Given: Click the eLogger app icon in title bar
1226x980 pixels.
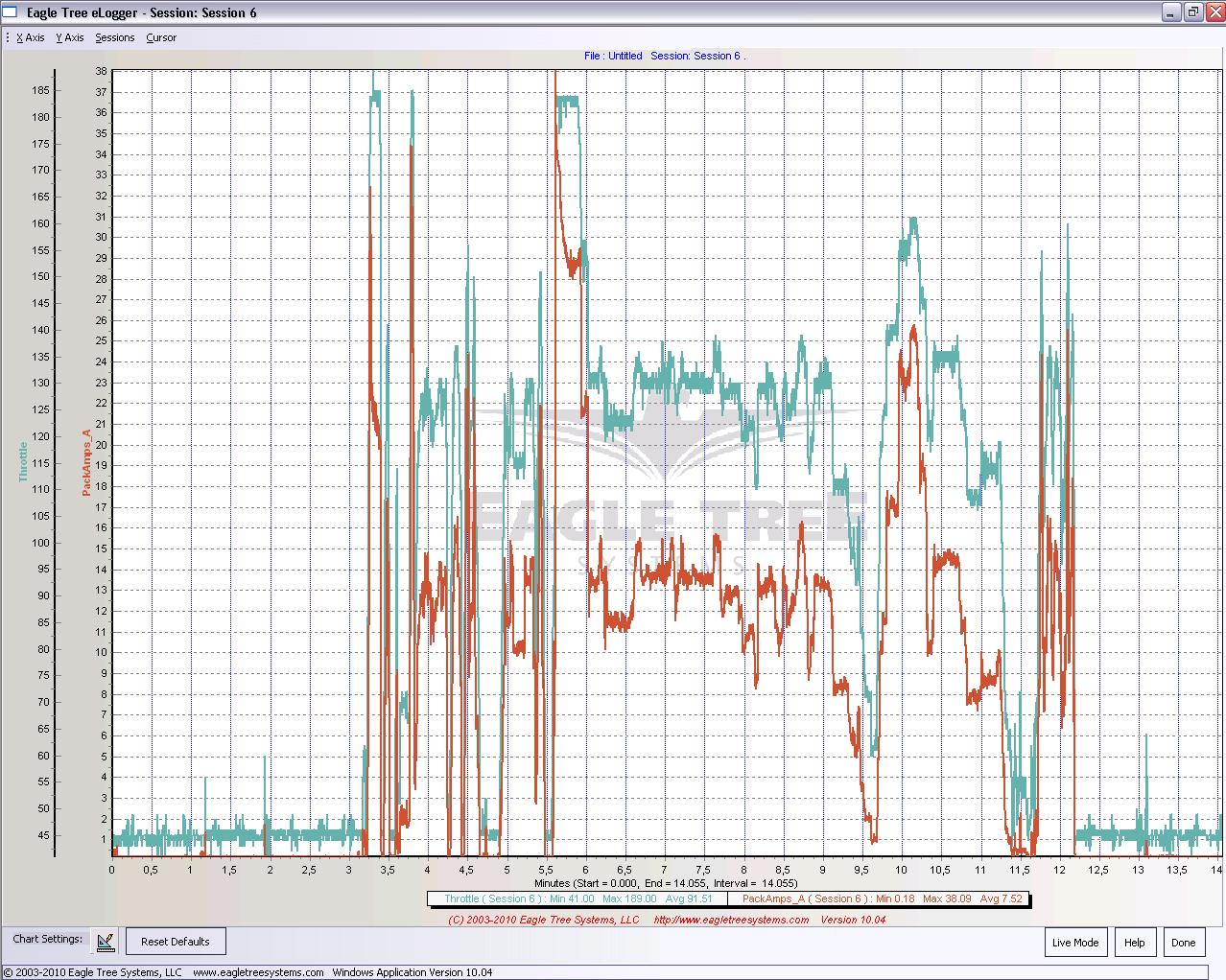Looking at the screenshot, I should [x=12, y=12].
